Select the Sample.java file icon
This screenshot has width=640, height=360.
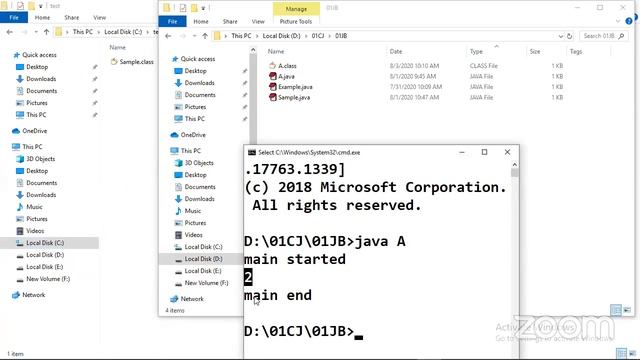[x=273, y=98]
